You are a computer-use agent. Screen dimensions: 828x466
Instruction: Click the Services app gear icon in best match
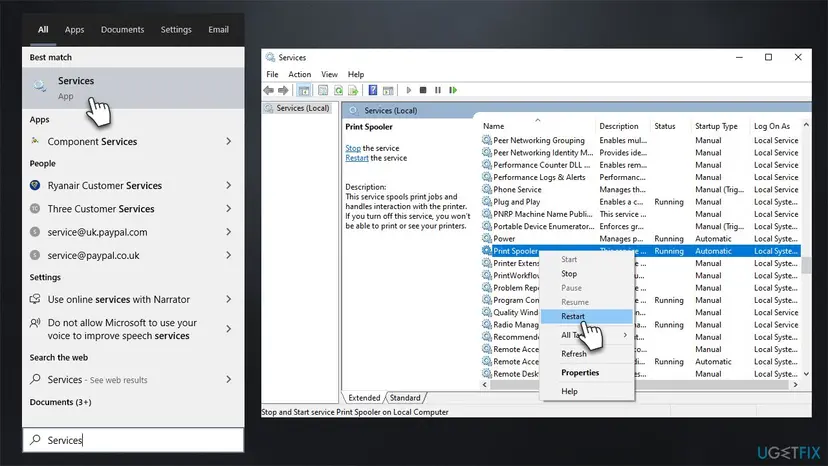point(40,86)
